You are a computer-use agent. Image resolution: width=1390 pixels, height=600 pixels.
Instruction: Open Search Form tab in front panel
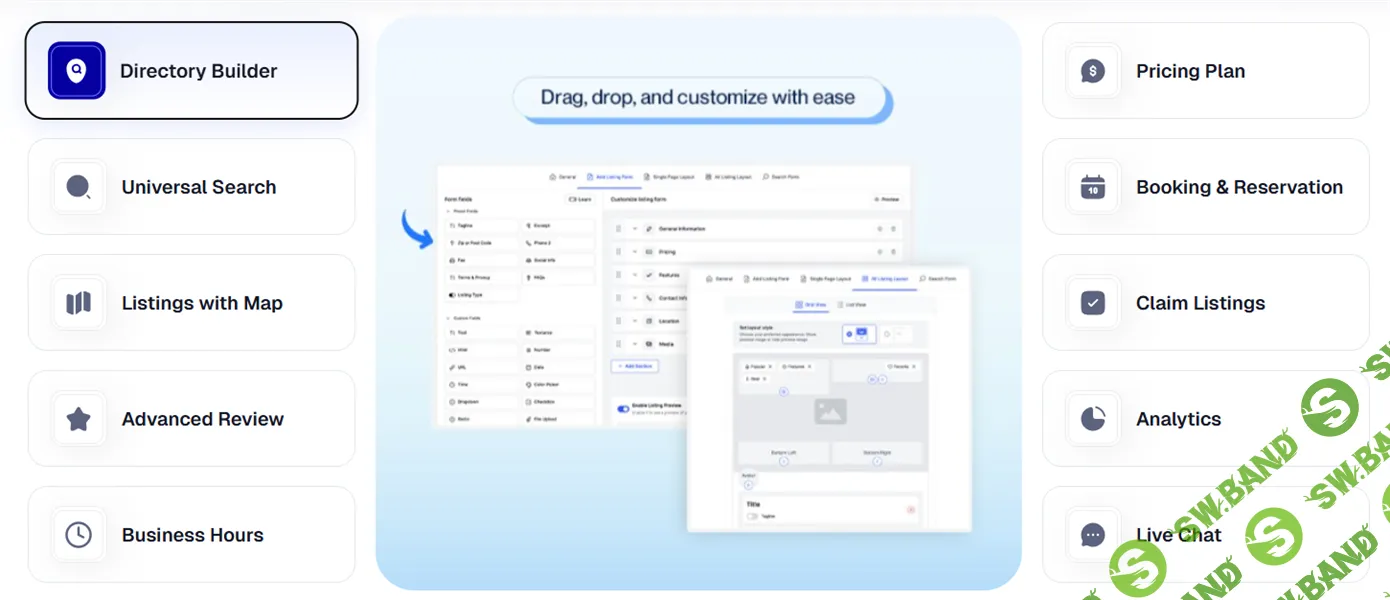point(937,279)
